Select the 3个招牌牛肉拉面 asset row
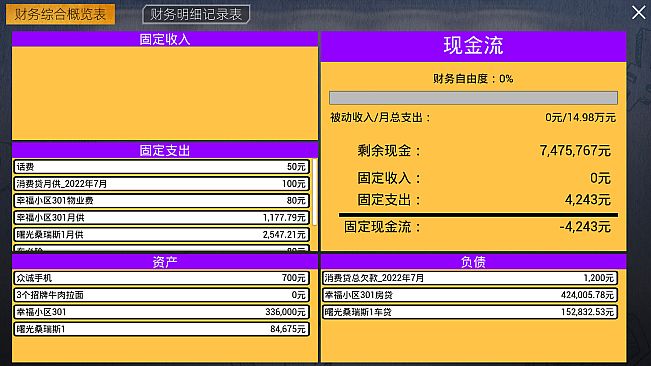The height and width of the screenshot is (366, 651). click(161, 295)
